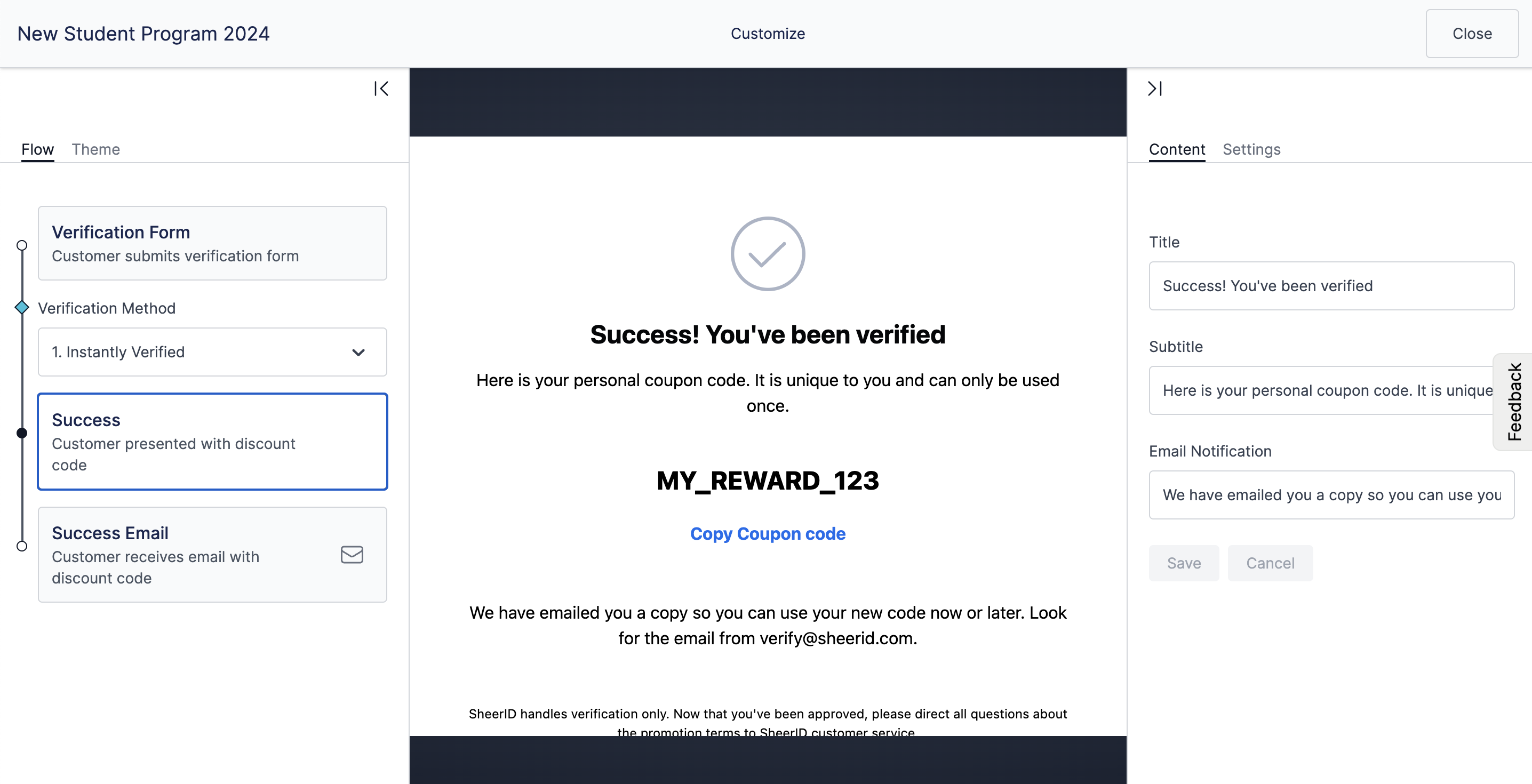Click Cancel button in right panel
Image resolution: width=1532 pixels, height=784 pixels.
[1271, 562]
